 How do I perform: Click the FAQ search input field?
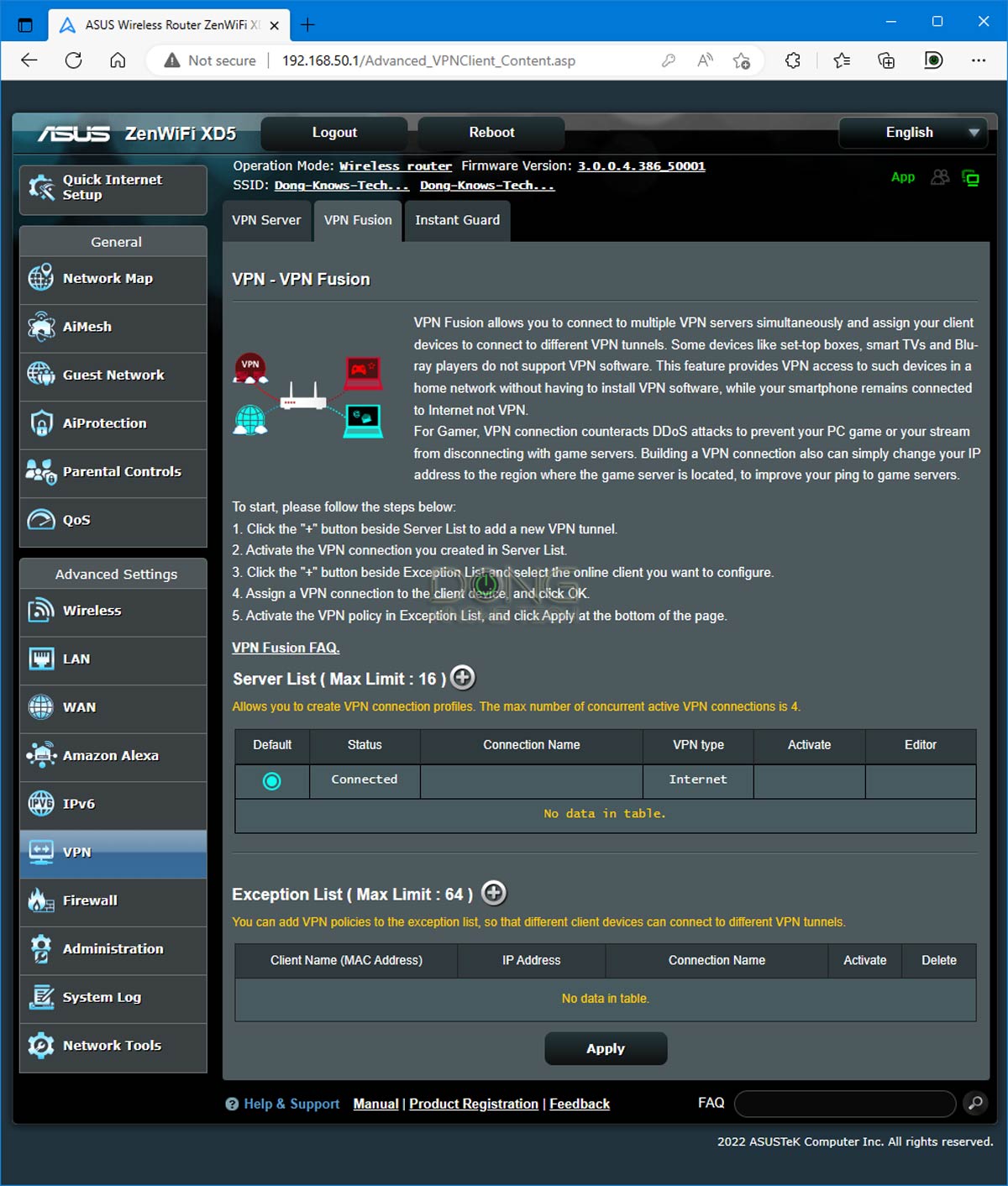click(845, 1104)
